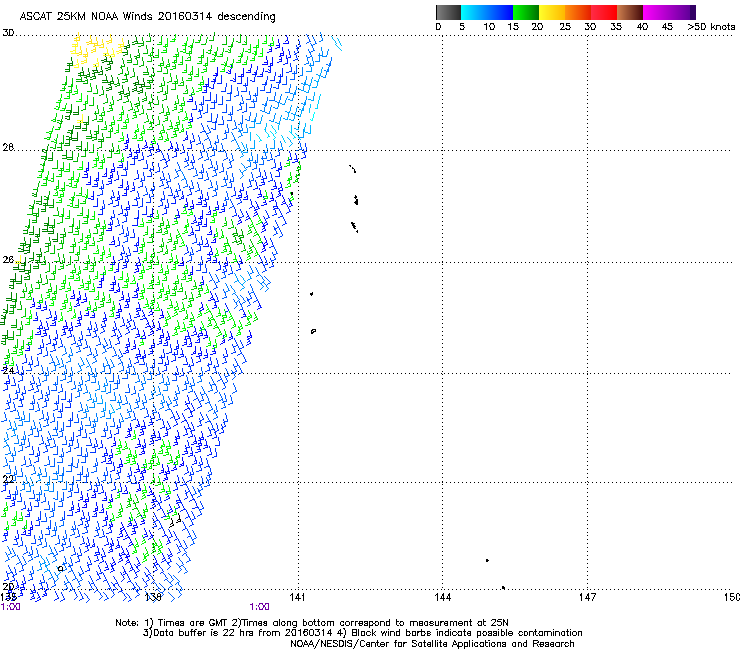Click the title "ASCAT 25KM NOAA Winds 20160314 descending"
740x650 pixels.
tap(147, 17)
